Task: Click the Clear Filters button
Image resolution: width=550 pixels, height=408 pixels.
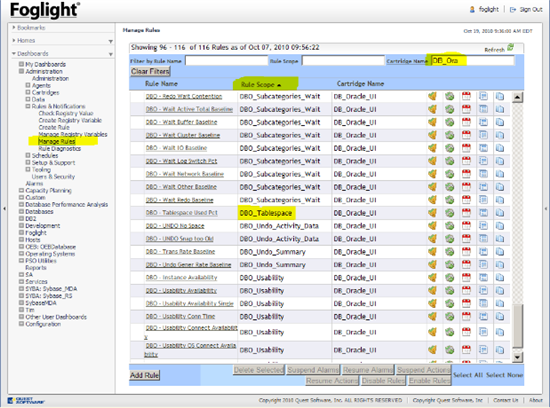Action: (150, 72)
